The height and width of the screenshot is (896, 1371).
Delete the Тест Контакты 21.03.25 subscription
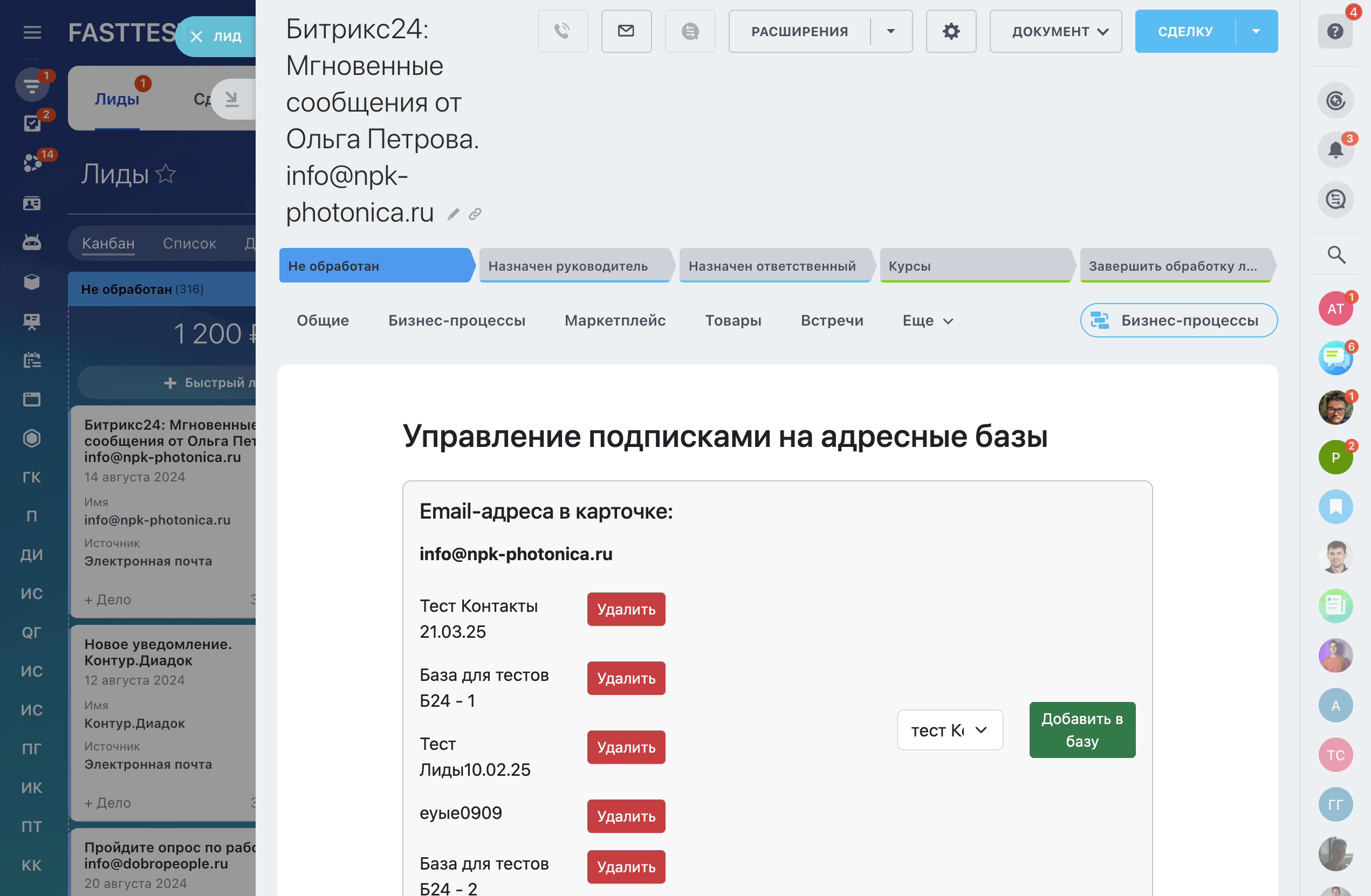[x=626, y=609]
